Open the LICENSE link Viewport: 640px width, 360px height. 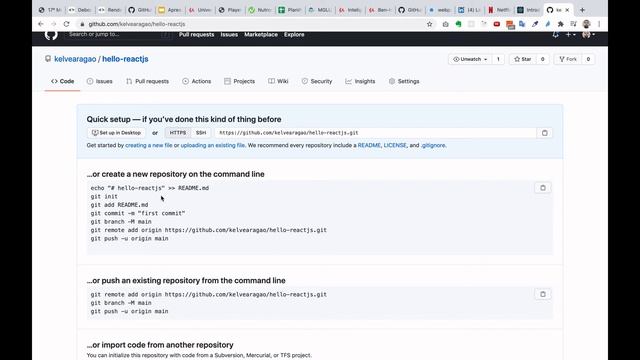395,145
